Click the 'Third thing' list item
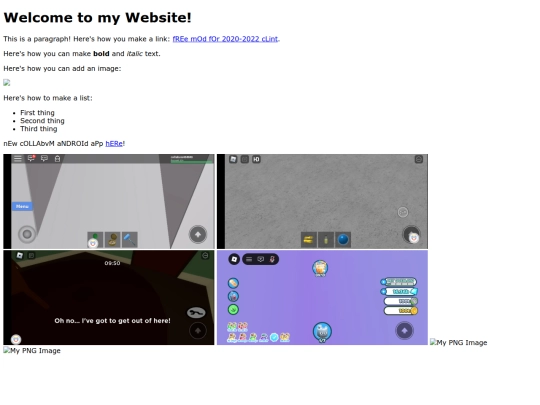 click(39, 129)
